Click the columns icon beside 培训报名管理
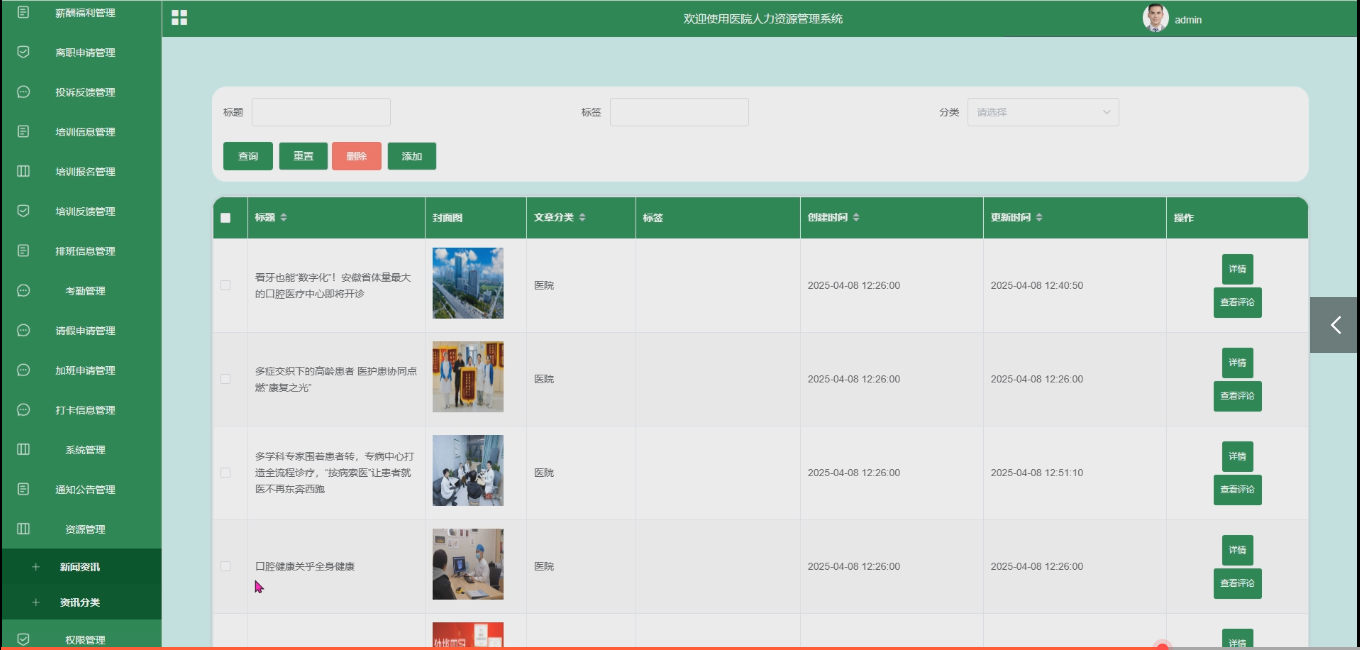Screen dimensions: 1360x650 coord(23,171)
